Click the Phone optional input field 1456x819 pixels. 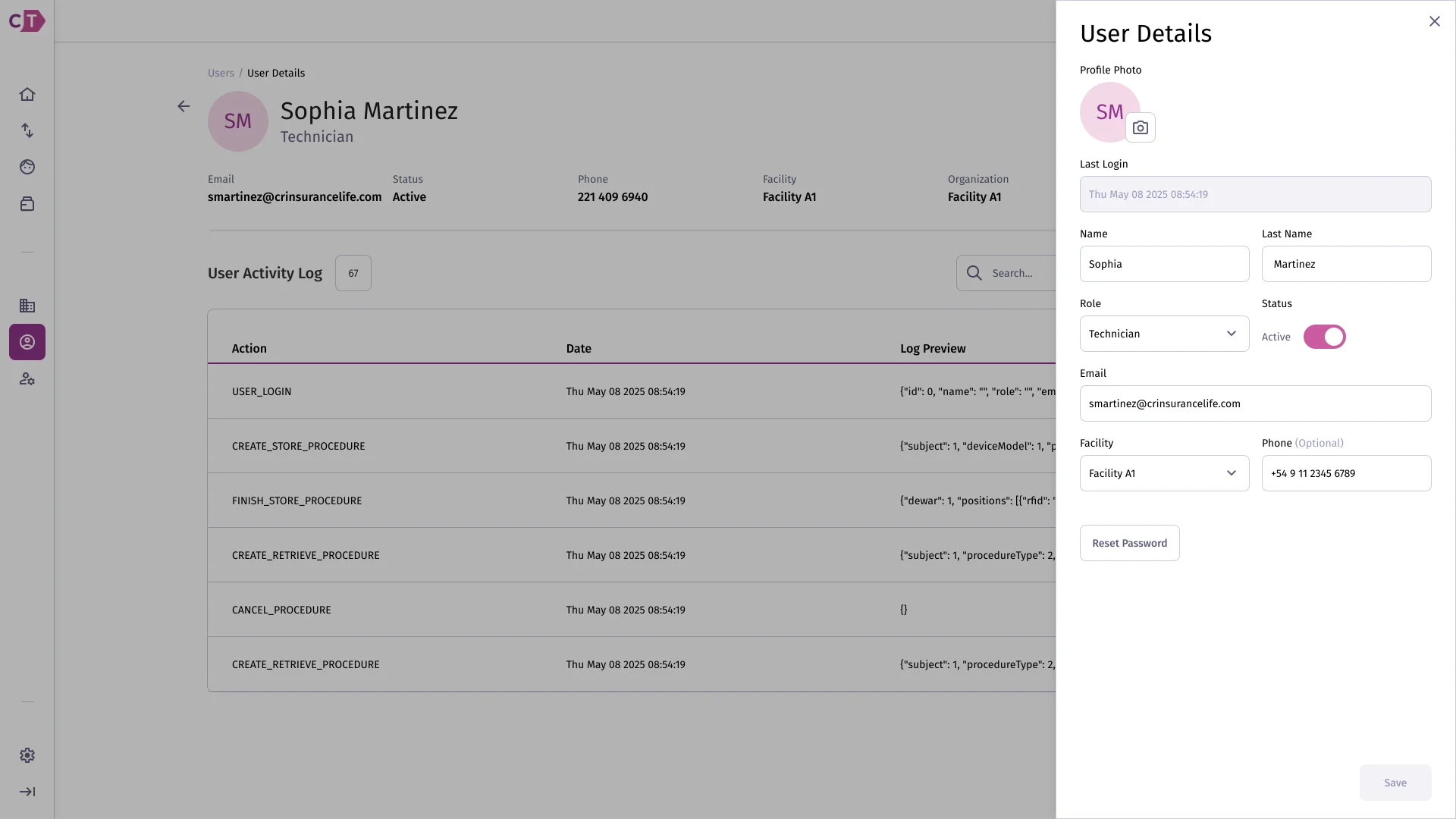coord(1346,473)
